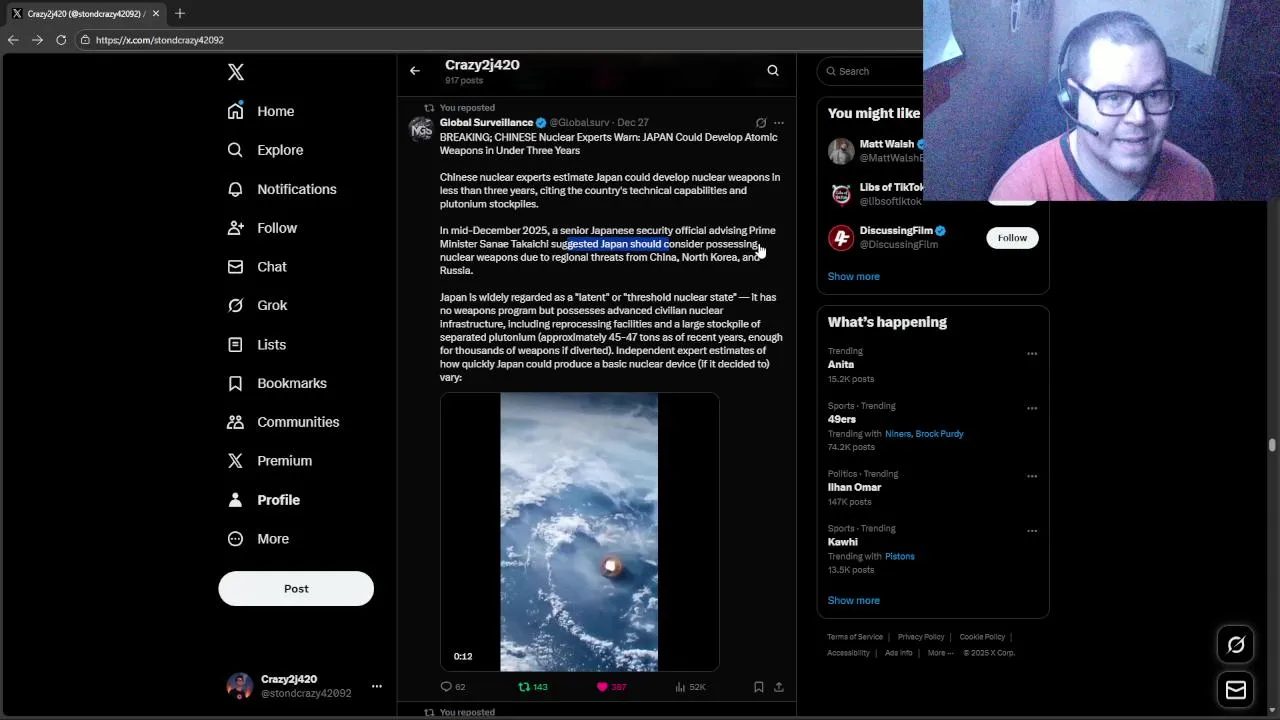Go back with the profile back arrow
Screen dimensions: 1280x720
pyautogui.click(x=415, y=71)
